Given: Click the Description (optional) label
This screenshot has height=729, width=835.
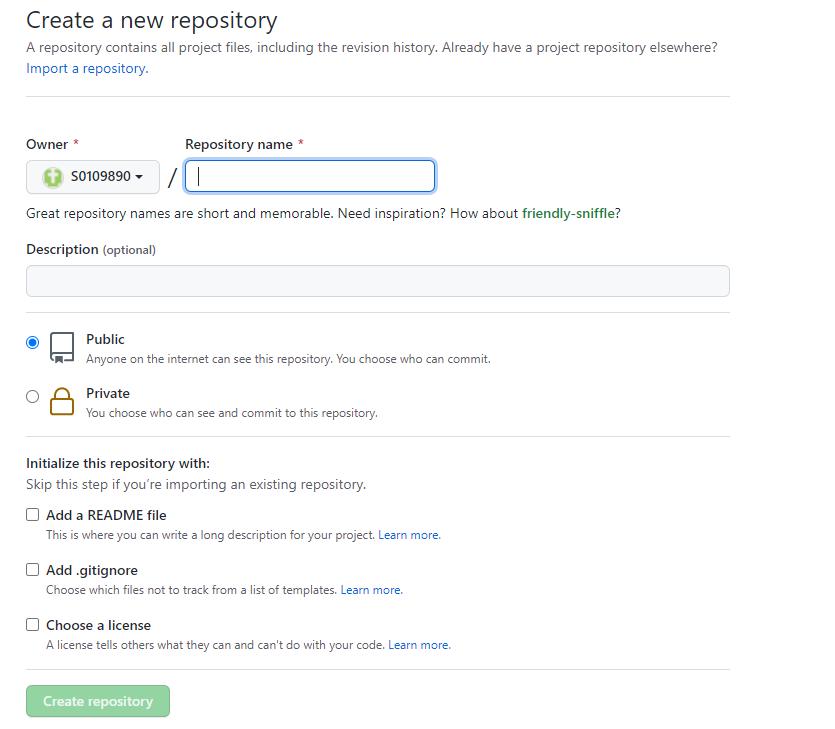Looking at the screenshot, I should point(91,249).
